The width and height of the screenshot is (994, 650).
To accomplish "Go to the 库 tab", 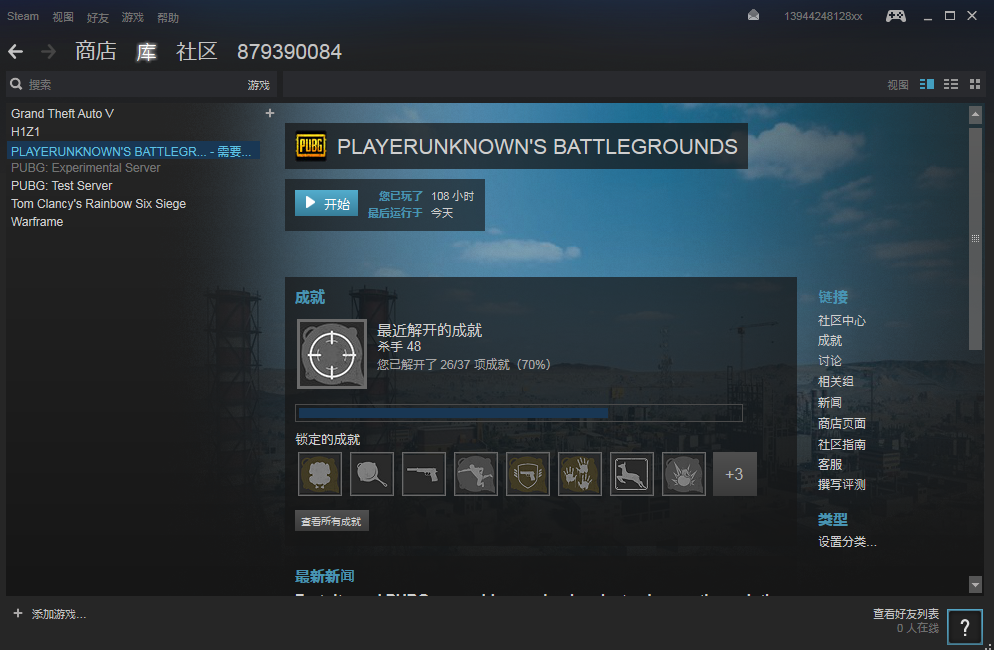I will pos(146,51).
